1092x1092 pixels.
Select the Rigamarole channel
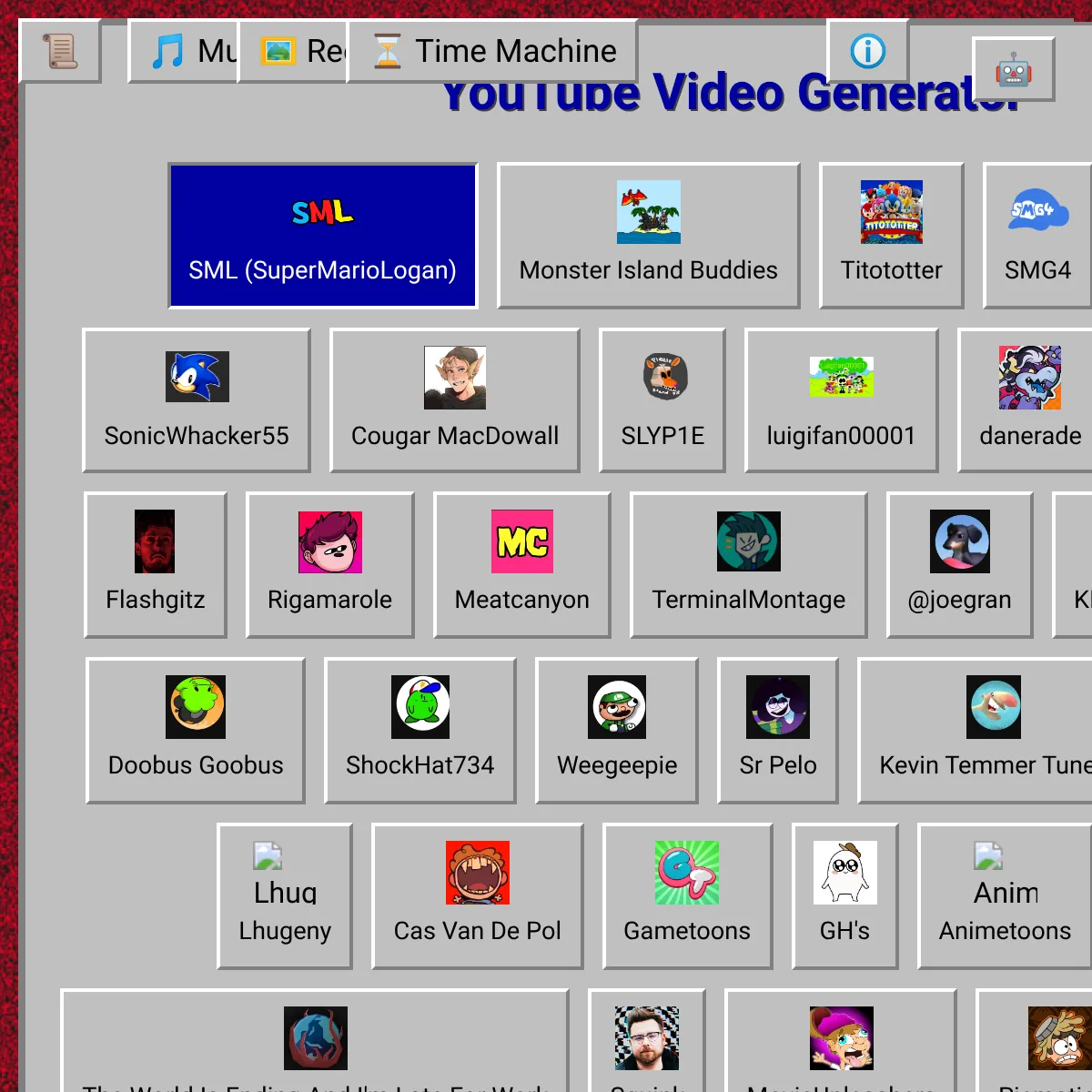(x=330, y=565)
